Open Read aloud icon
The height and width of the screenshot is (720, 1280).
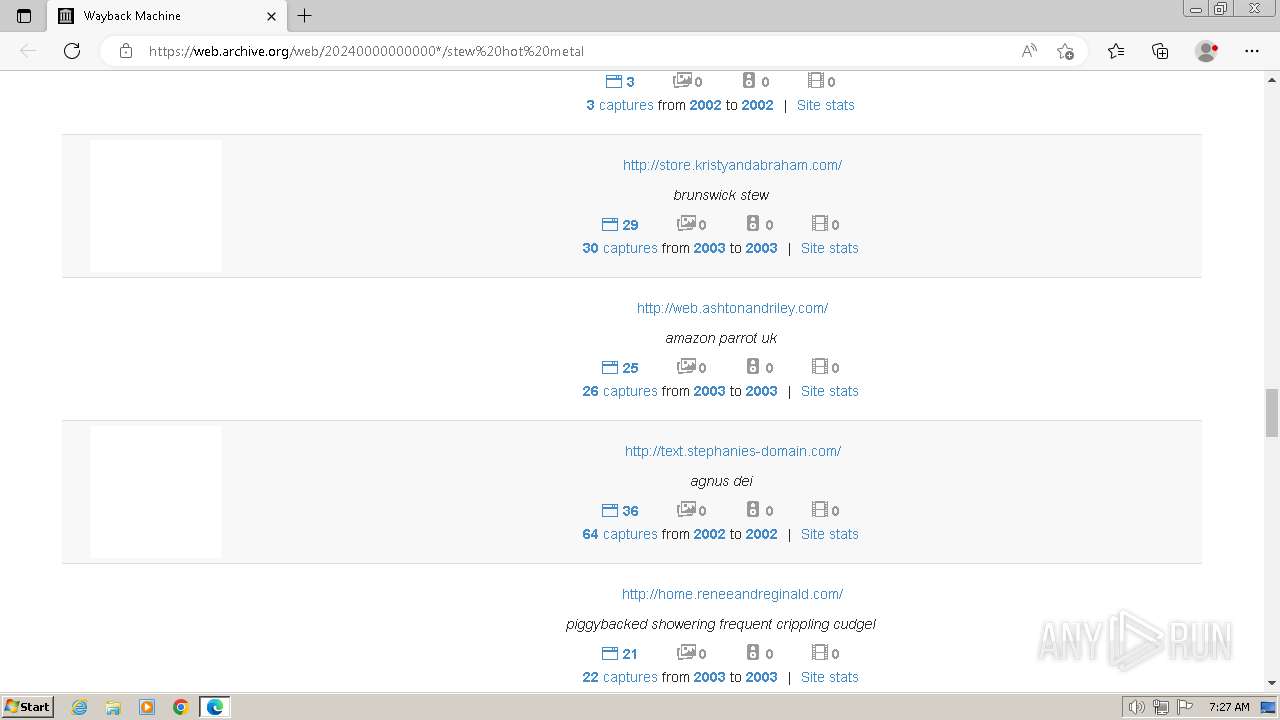(1029, 51)
